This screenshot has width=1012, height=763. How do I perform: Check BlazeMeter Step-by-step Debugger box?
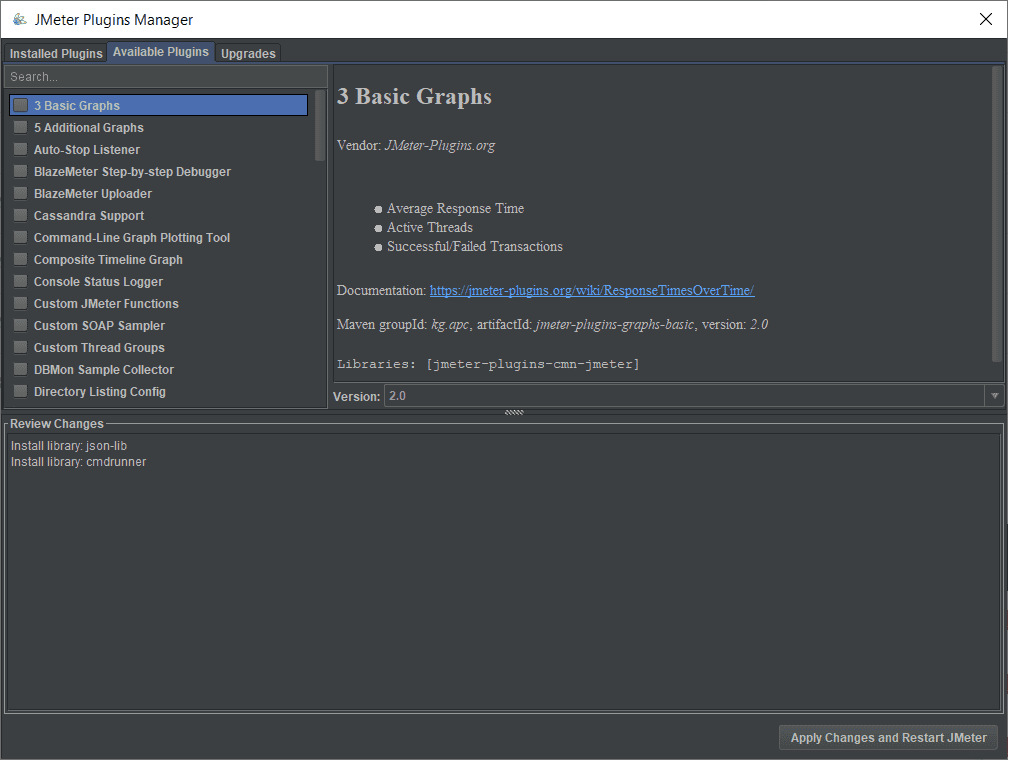click(21, 171)
